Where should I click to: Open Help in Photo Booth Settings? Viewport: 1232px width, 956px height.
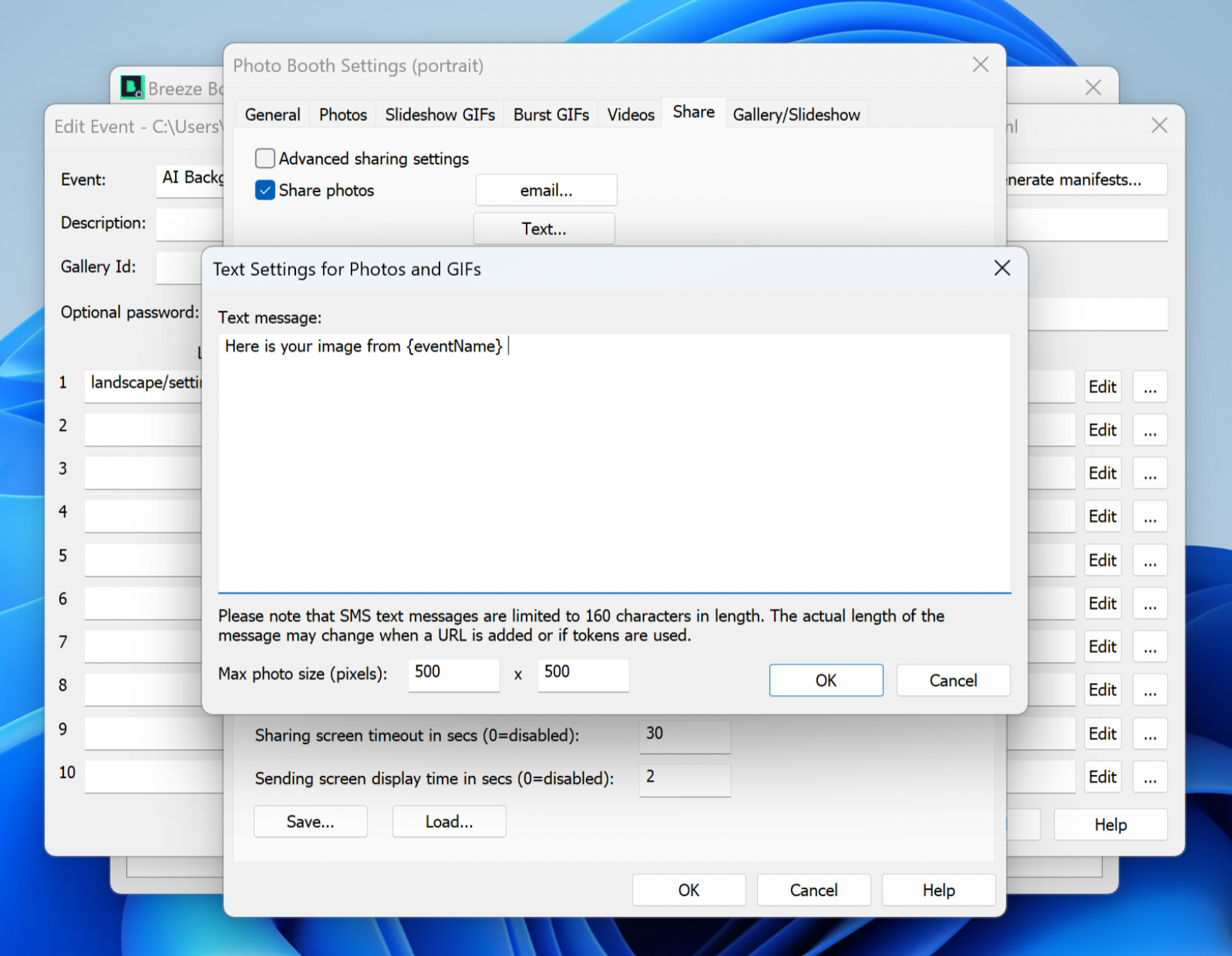(x=938, y=890)
